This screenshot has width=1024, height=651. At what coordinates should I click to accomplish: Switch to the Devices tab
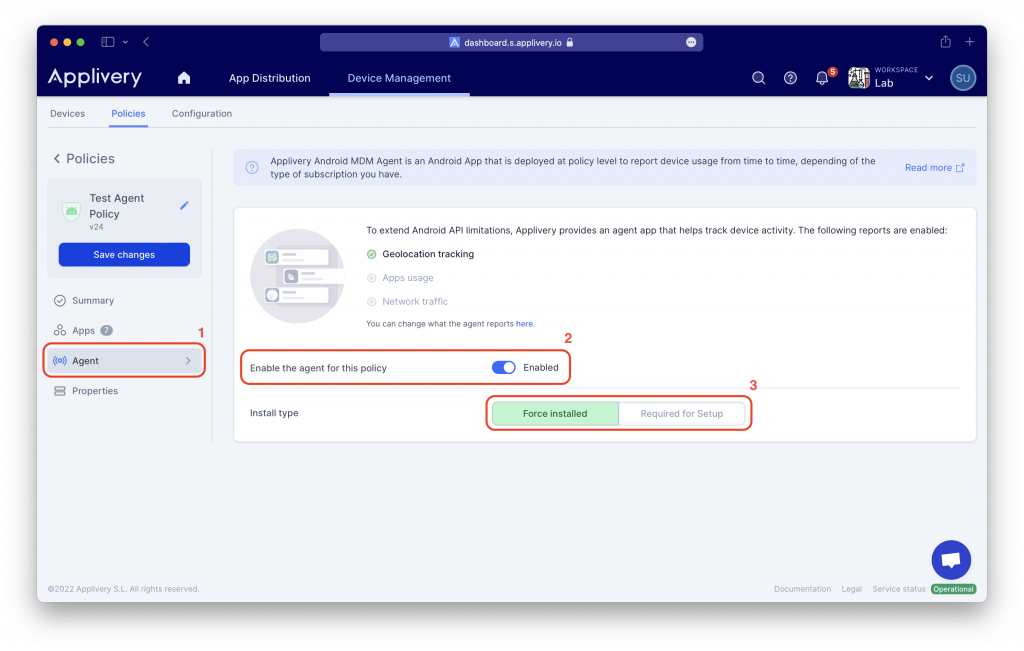67,114
